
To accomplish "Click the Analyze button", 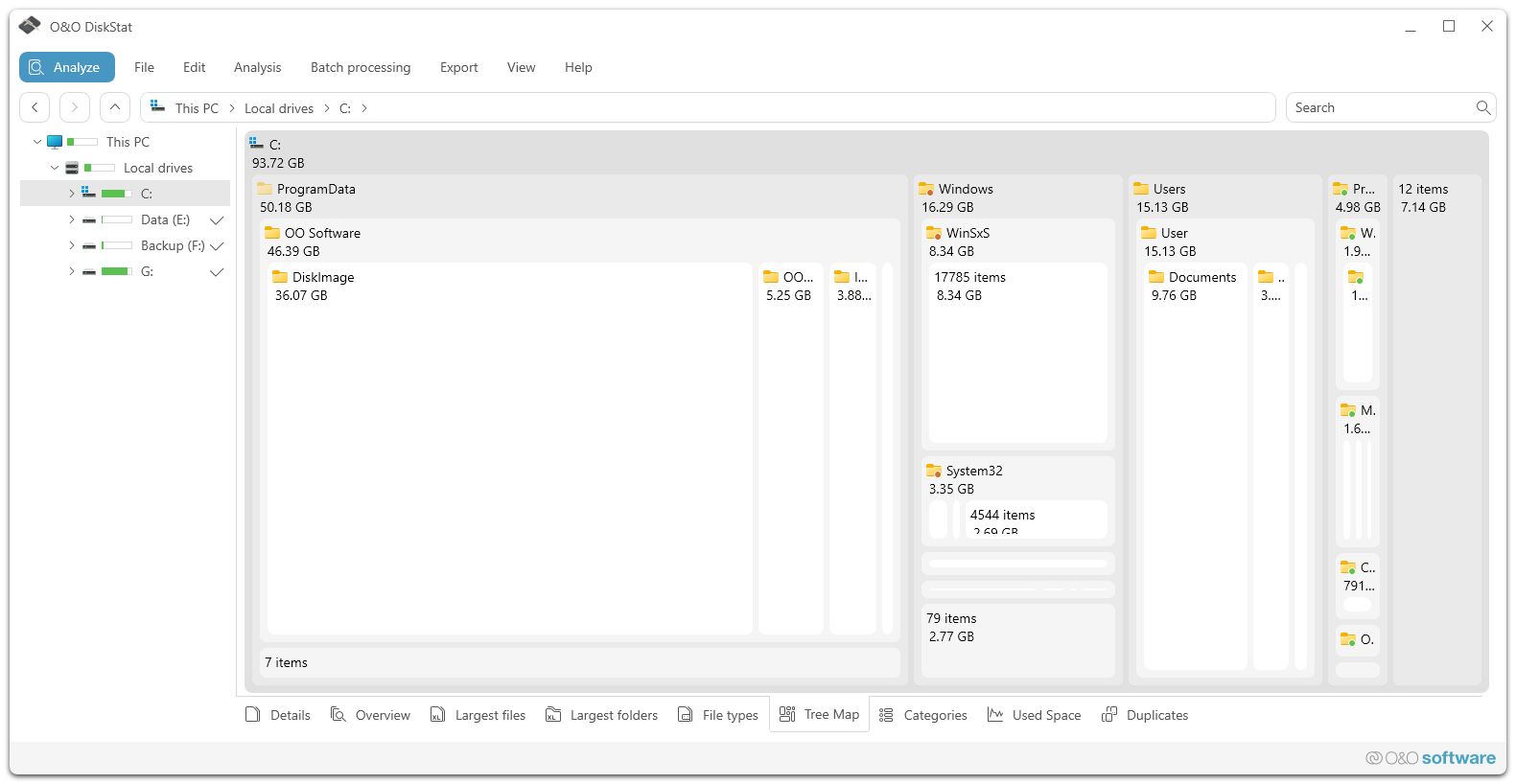I will (67, 67).
